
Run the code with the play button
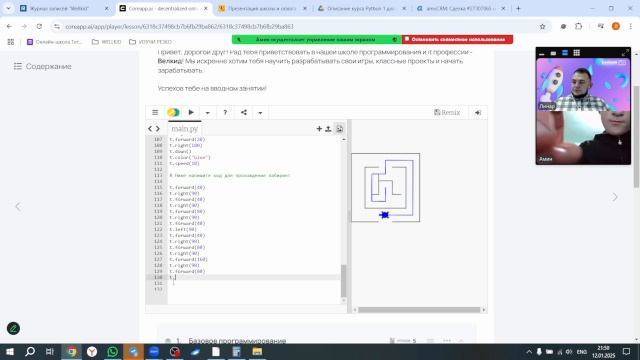tap(191, 112)
